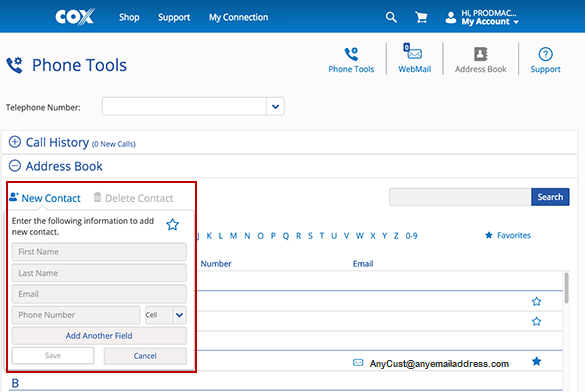This screenshot has width=585, height=392.
Task: Click the email envelope icon beside AnyCust address
Action: pyautogui.click(x=358, y=363)
